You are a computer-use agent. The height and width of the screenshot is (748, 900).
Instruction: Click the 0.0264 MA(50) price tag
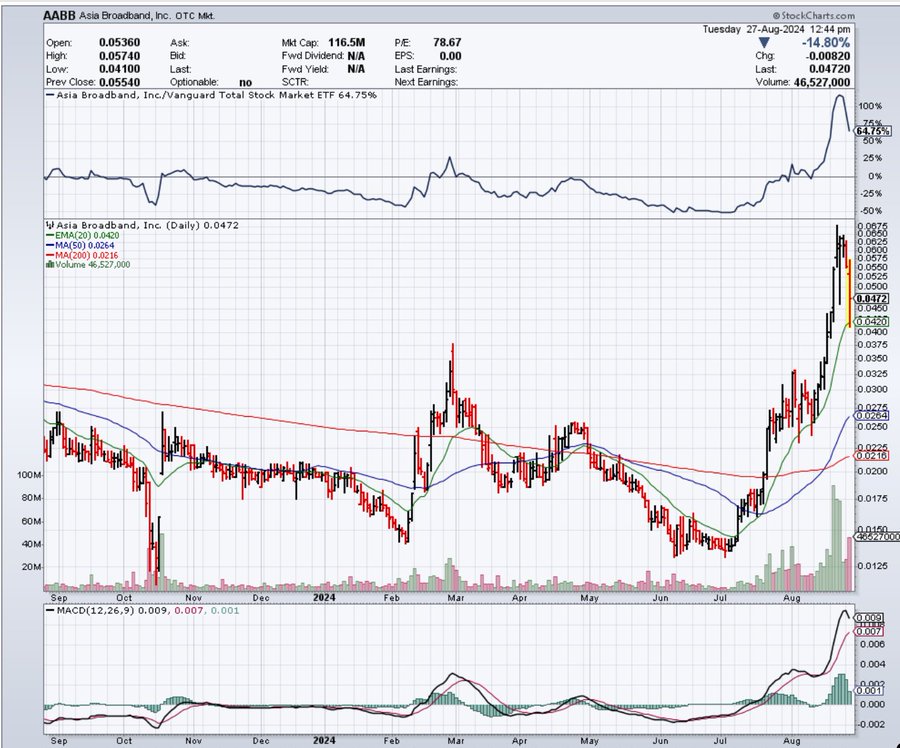tap(872, 416)
